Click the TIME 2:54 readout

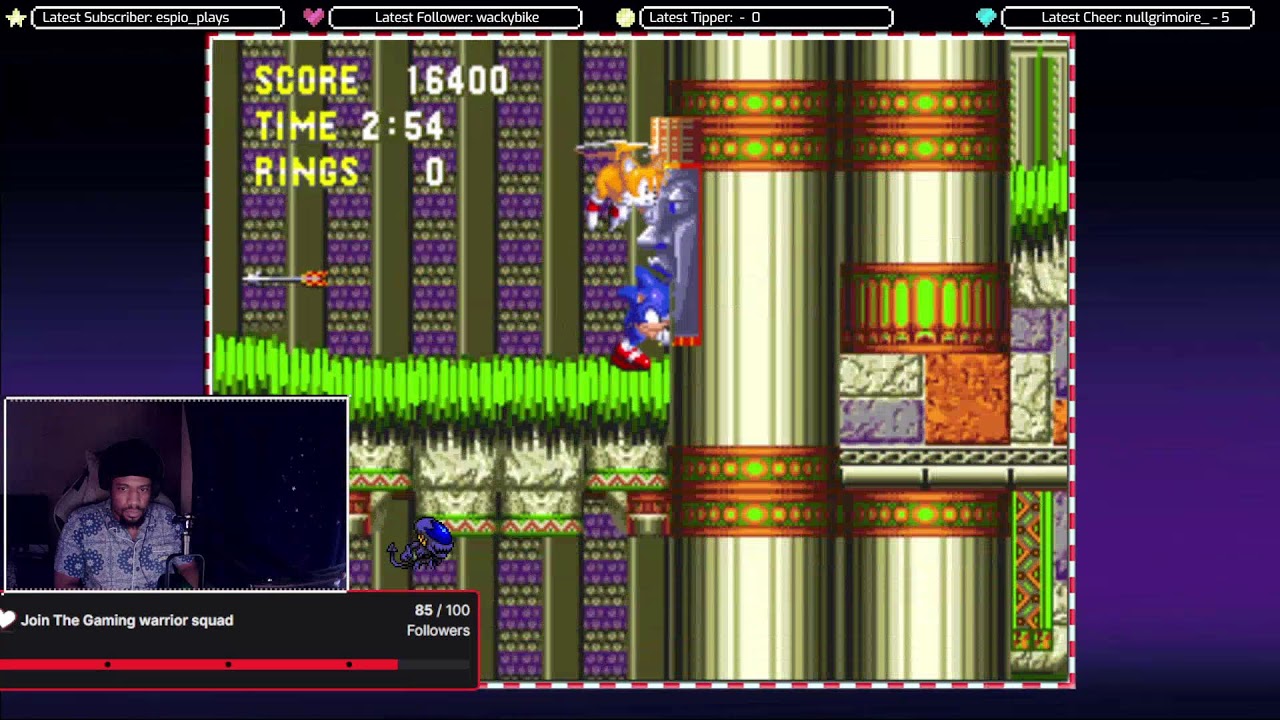click(349, 126)
